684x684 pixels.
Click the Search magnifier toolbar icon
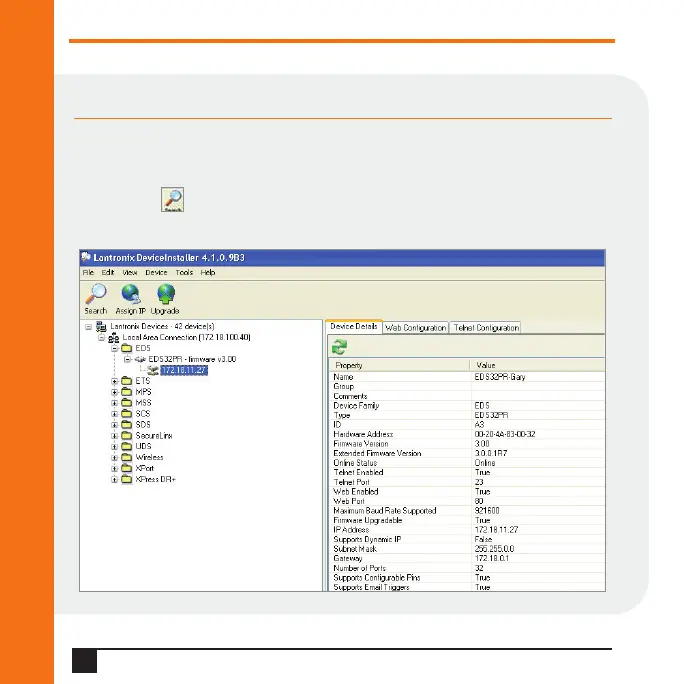pos(96,294)
